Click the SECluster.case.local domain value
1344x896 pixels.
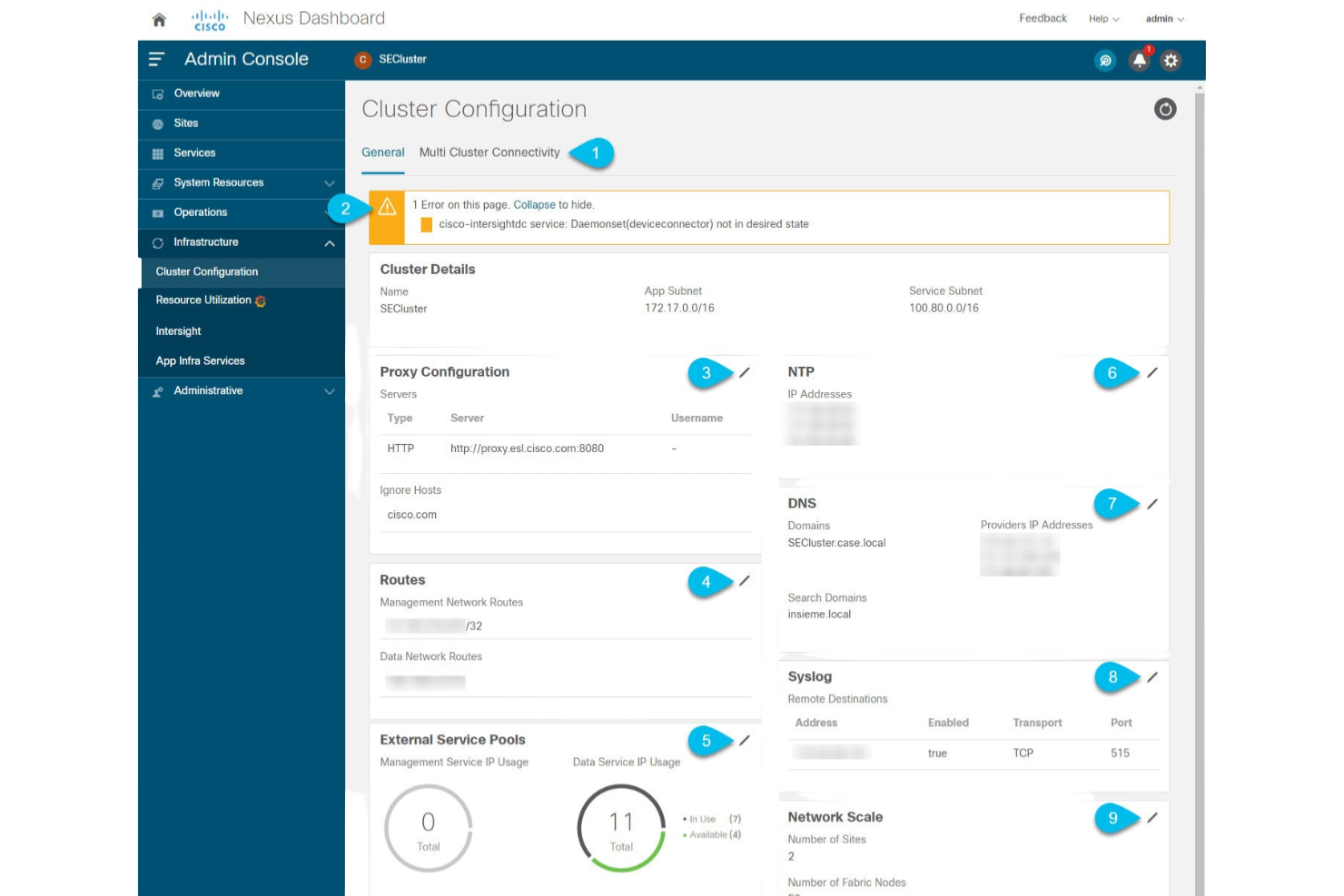(x=836, y=543)
